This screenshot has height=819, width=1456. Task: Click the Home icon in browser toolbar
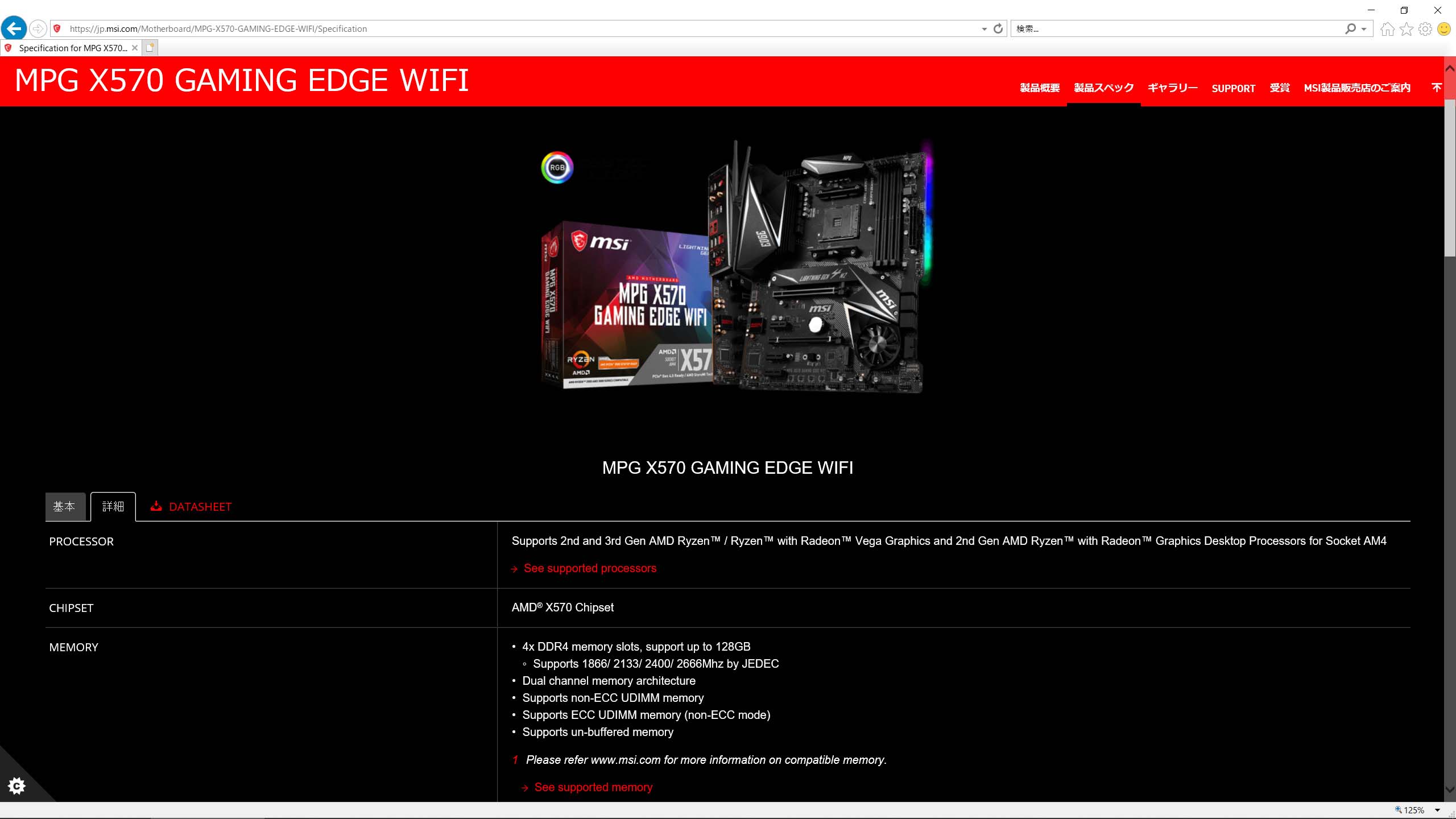pyautogui.click(x=1387, y=28)
